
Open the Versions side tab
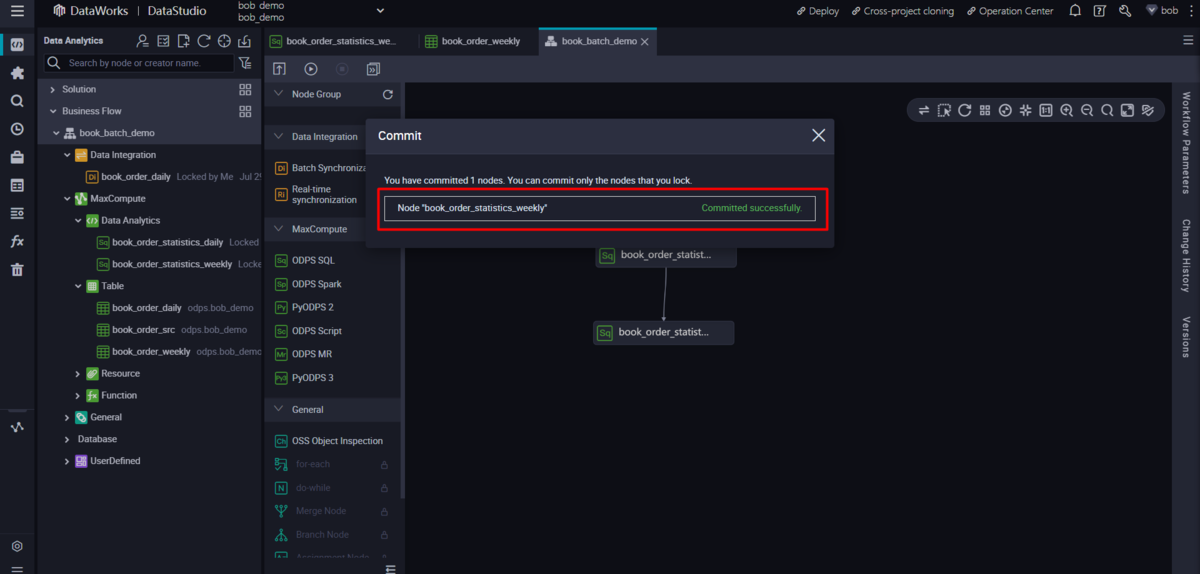click(x=1187, y=337)
